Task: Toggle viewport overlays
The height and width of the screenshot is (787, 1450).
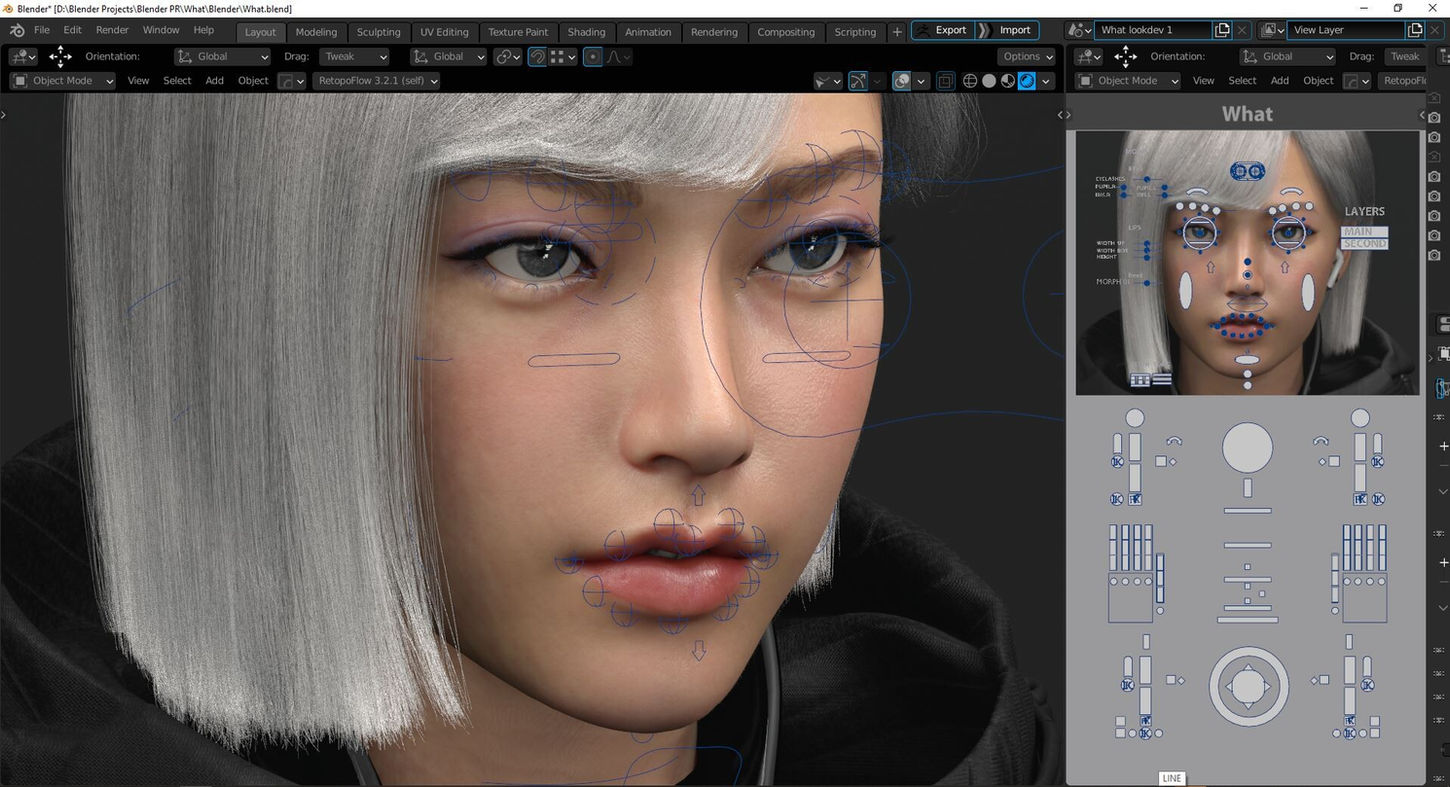Action: point(902,81)
